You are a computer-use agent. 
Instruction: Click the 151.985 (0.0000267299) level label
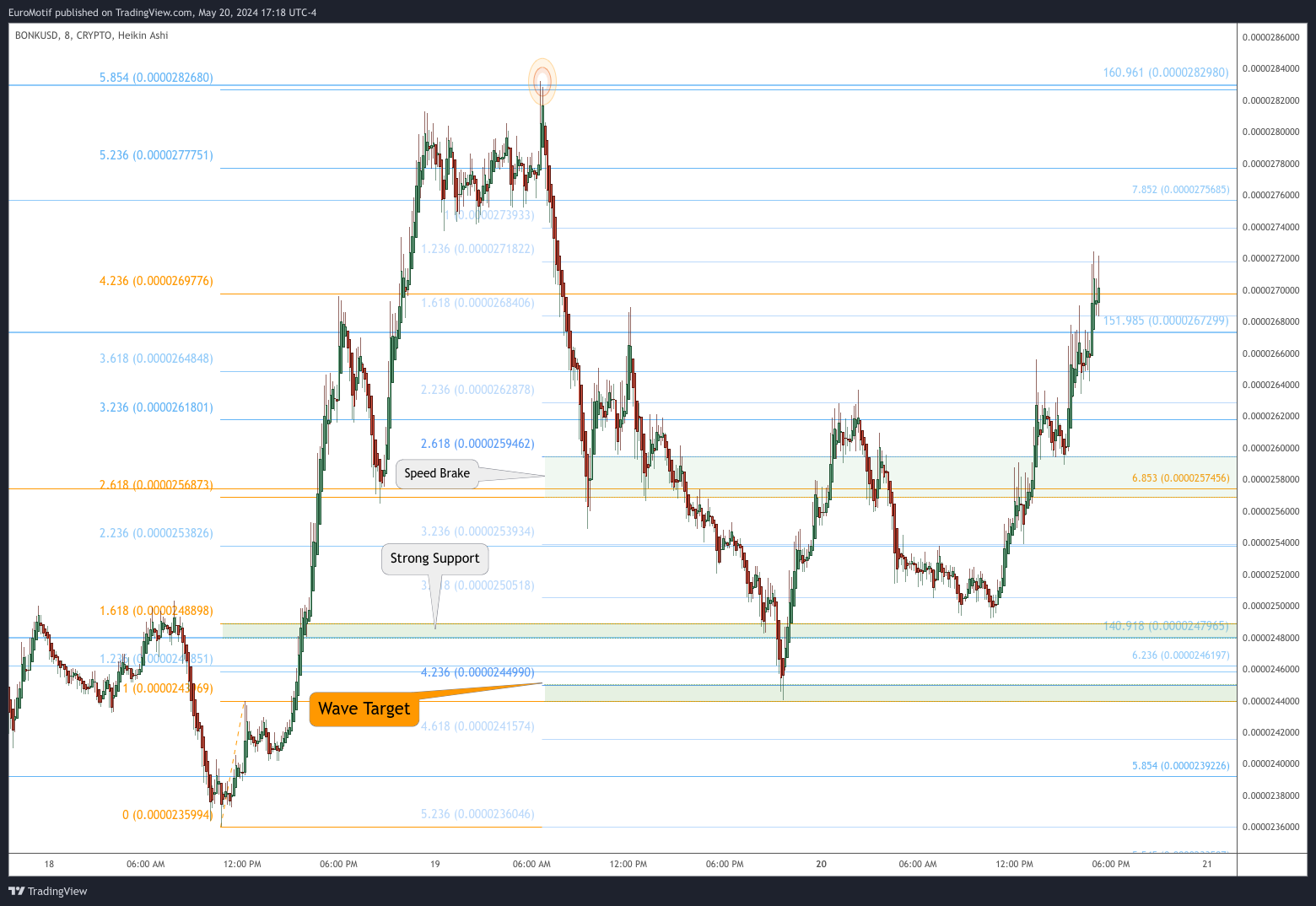[1166, 321]
